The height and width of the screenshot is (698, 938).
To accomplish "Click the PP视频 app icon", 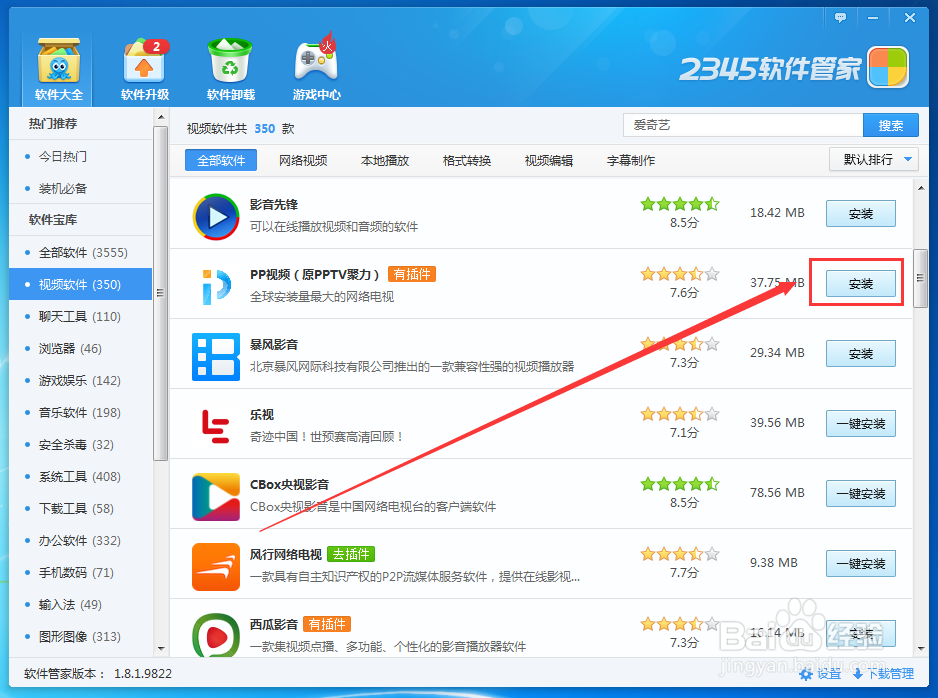I will [216, 286].
